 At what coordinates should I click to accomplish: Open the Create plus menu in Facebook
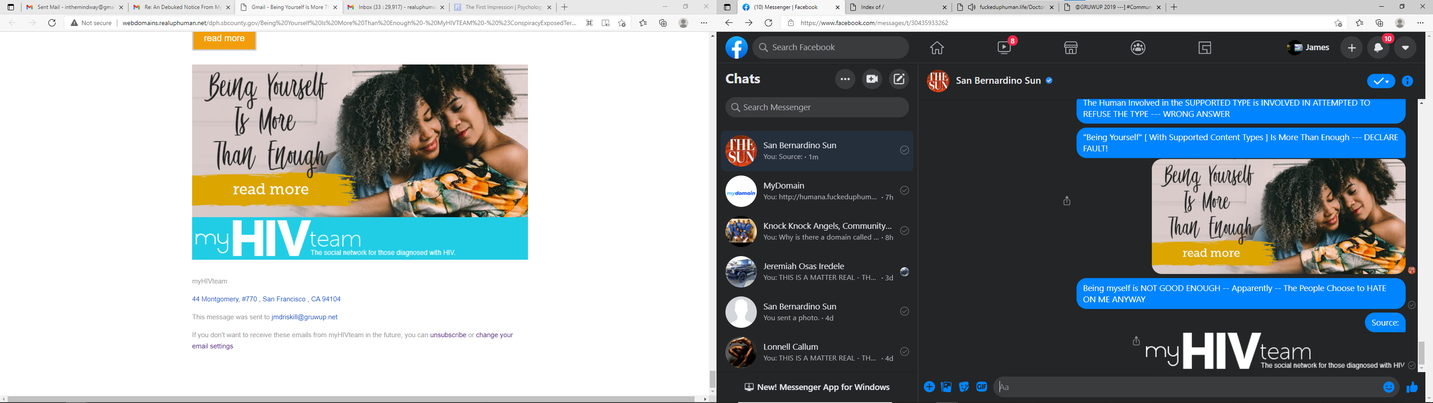click(x=1352, y=47)
